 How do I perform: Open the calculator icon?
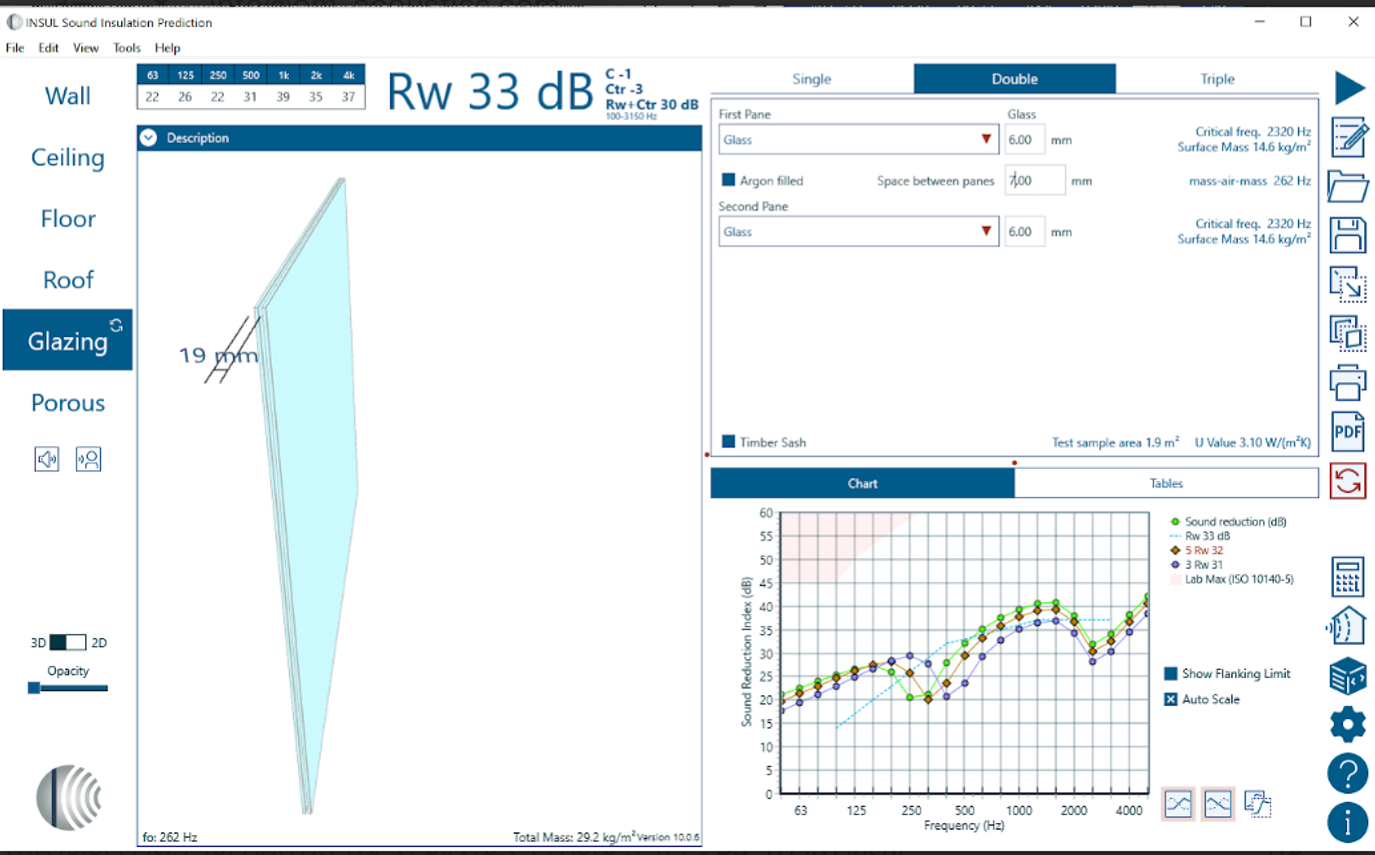(1348, 577)
